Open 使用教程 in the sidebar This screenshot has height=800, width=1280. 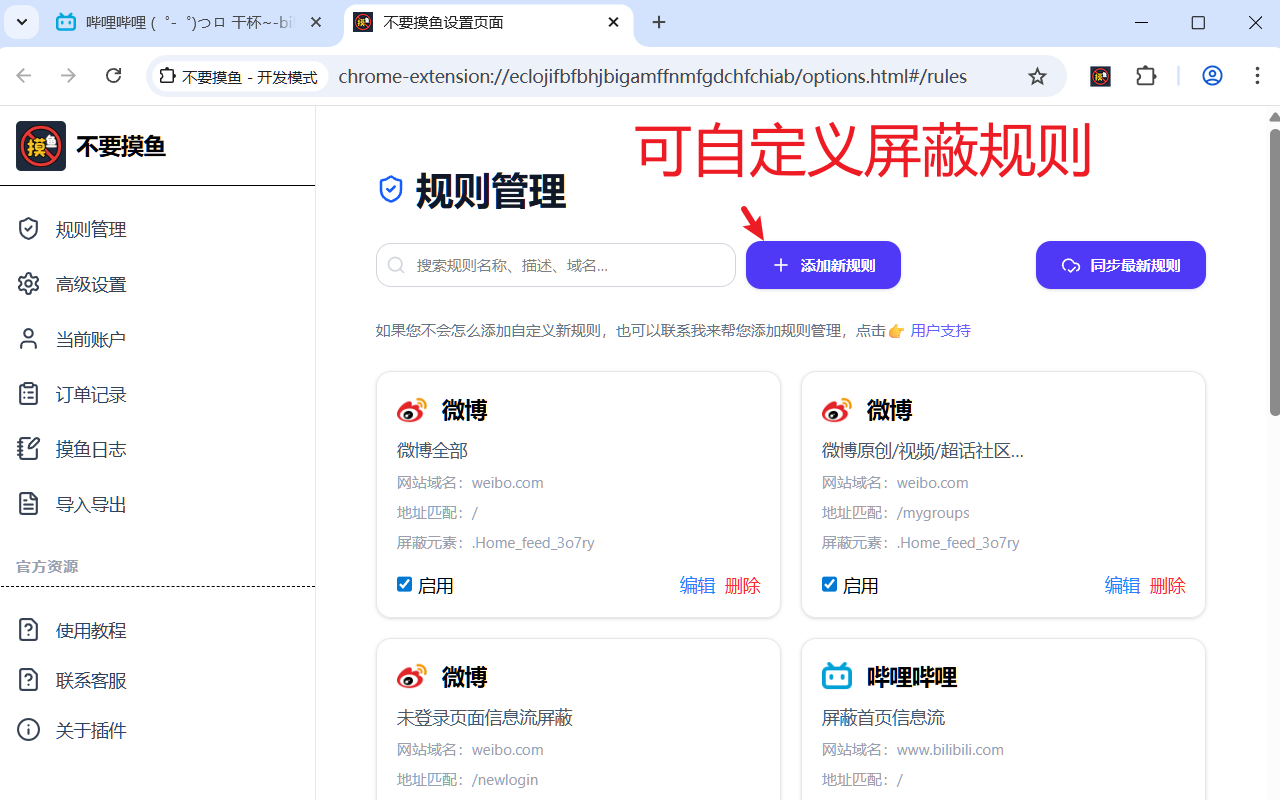pyautogui.click(x=157, y=630)
